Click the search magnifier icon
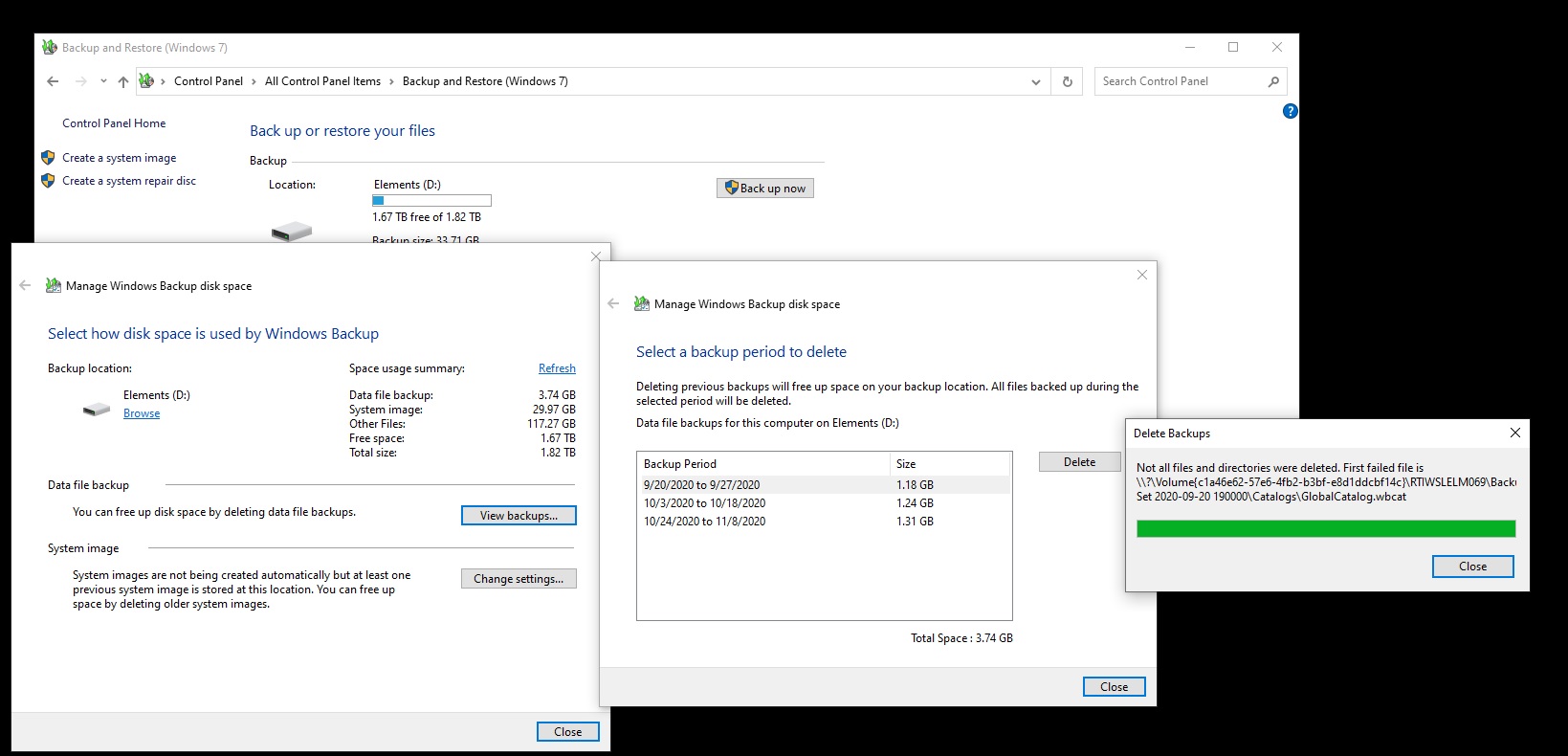The width and height of the screenshot is (1568, 756). tap(1273, 81)
